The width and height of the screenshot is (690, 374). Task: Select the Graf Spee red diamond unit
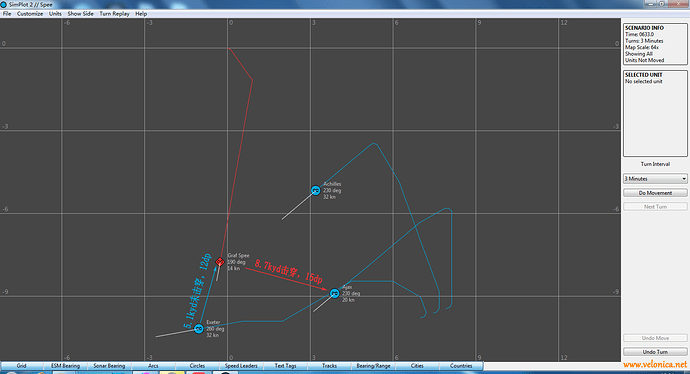[x=220, y=262]
